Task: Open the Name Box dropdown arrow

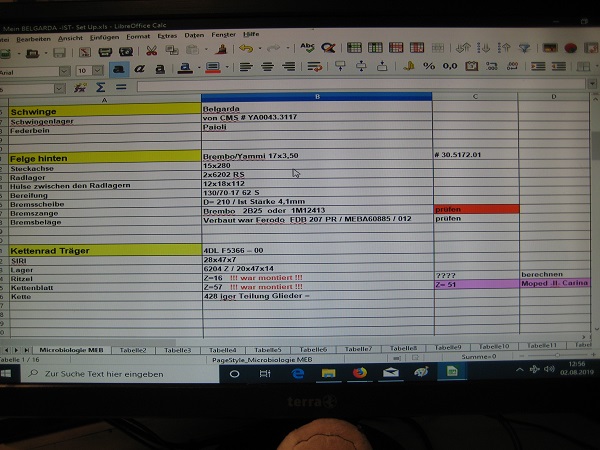Action: click(59, 89)
